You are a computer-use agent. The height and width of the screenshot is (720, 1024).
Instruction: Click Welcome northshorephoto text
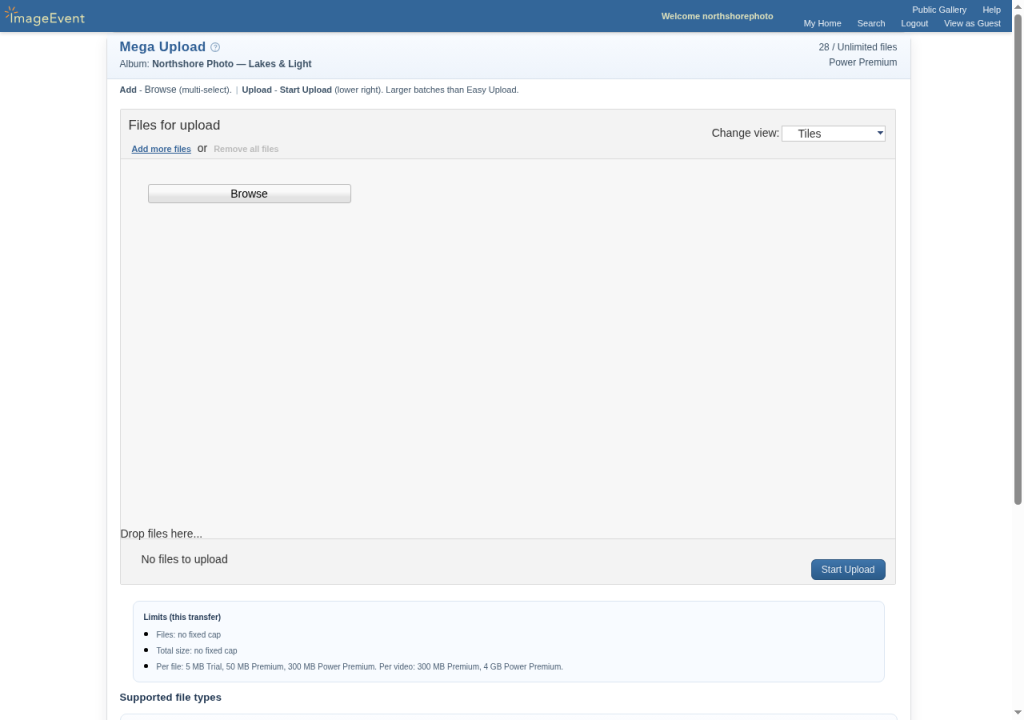[717, 16]
